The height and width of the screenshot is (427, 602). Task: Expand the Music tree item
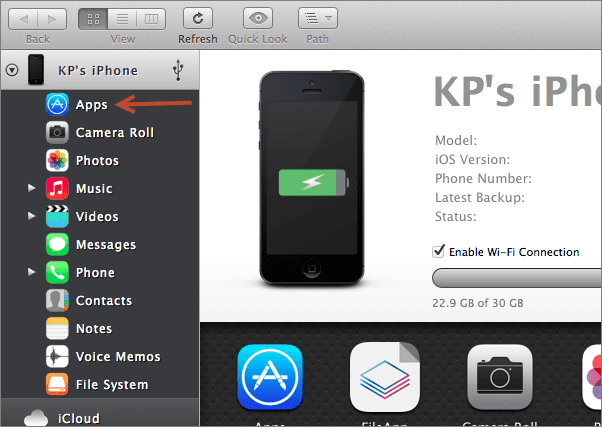[x=31, y=188]
